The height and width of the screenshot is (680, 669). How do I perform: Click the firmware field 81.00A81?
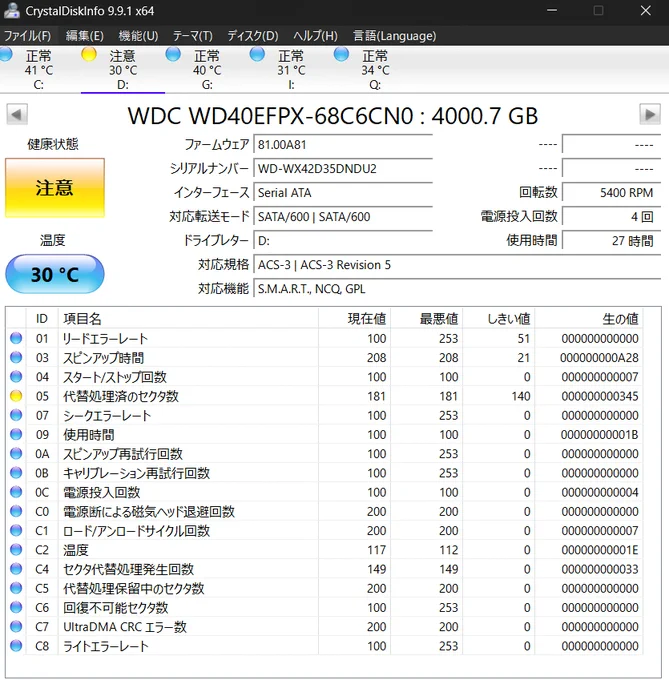(x=343, y=144)
